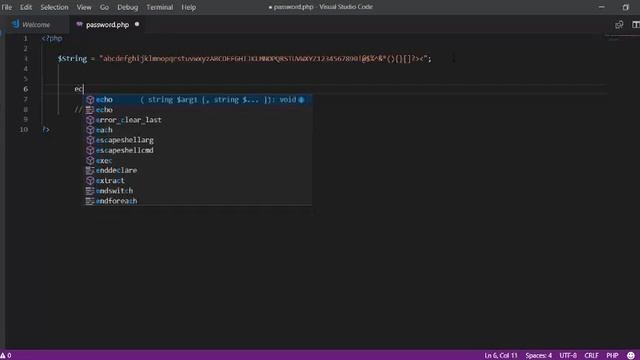
Task: Select first echo function suggestion
Action: pyautogui.click(x=198, y=100)
